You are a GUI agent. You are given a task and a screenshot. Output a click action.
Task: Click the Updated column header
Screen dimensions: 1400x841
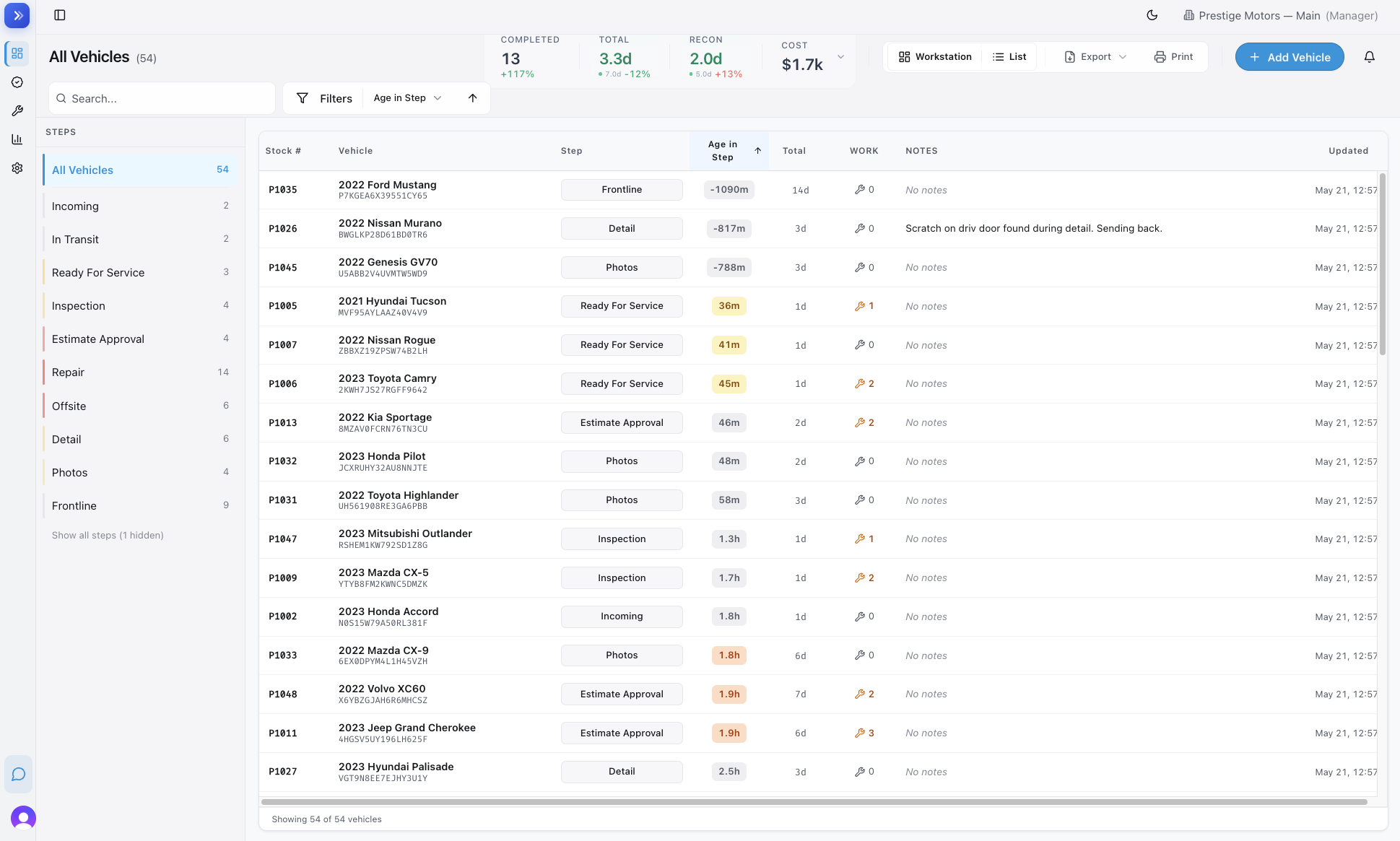click(x=1348, y=151)
